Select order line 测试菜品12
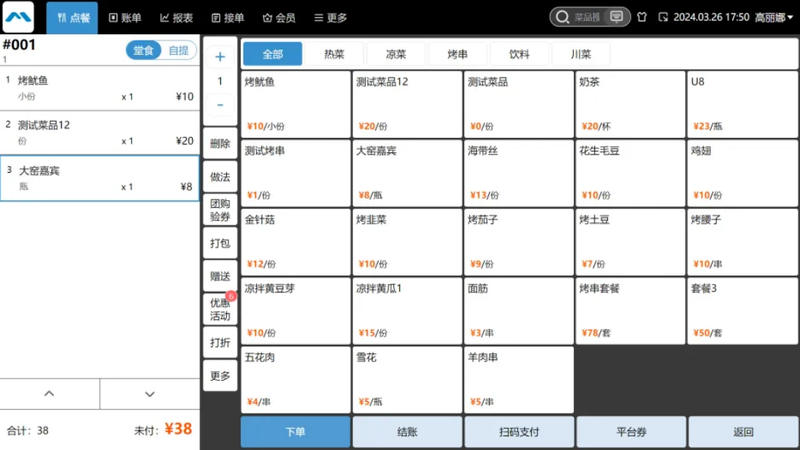 tap(99, 133)
